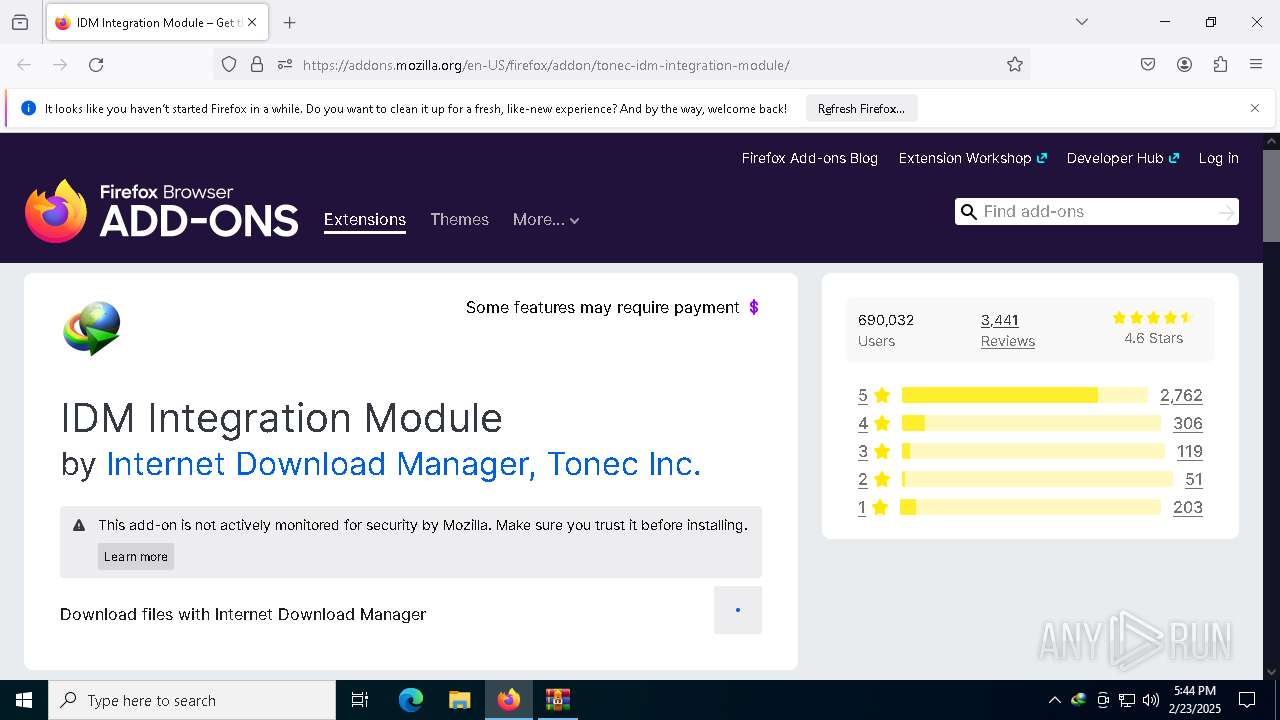Click the 3-star rating bar
Viewport: 1280px width, 720px height.
point(1033,451)
